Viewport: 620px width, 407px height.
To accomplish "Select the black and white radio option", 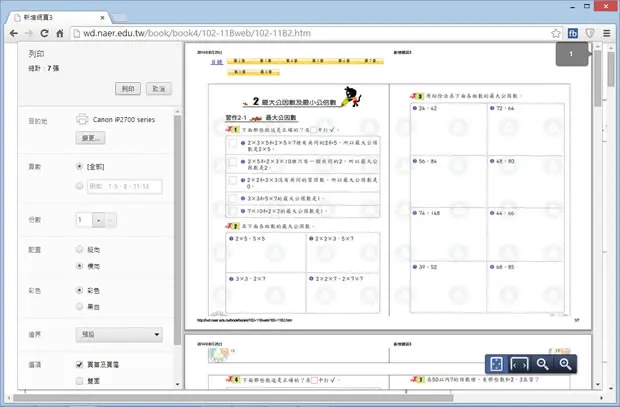I will (79, 306).
